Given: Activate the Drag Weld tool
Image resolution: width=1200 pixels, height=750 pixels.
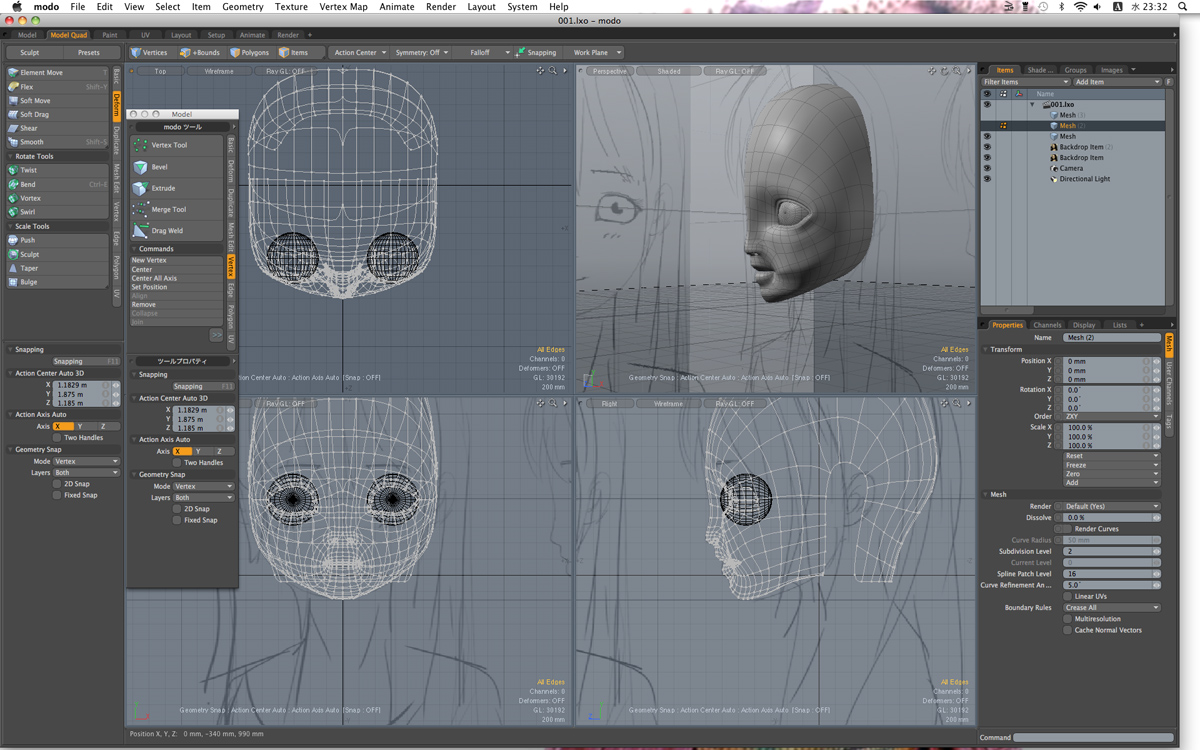Looking at the screenshot, I should click(166, 231).
